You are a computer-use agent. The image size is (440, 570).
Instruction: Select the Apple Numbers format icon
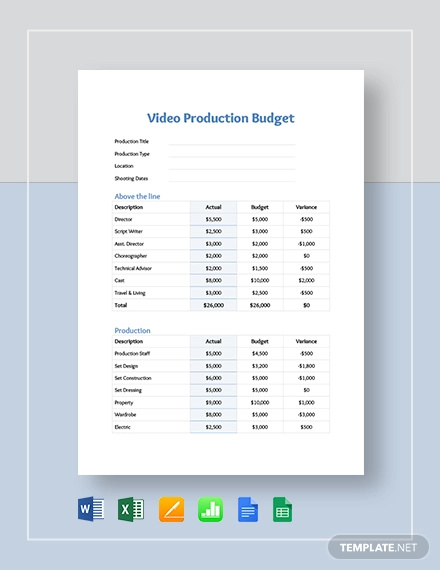[211, 509]
